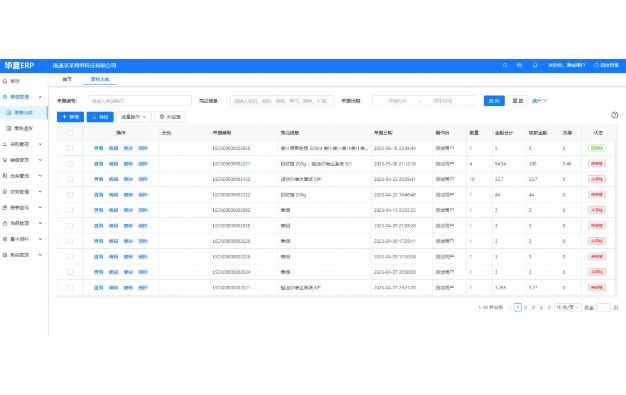Screen dimensions: 626x395
Task: Click the 采购管理 sidebar icon
Action: pos(5,144)
